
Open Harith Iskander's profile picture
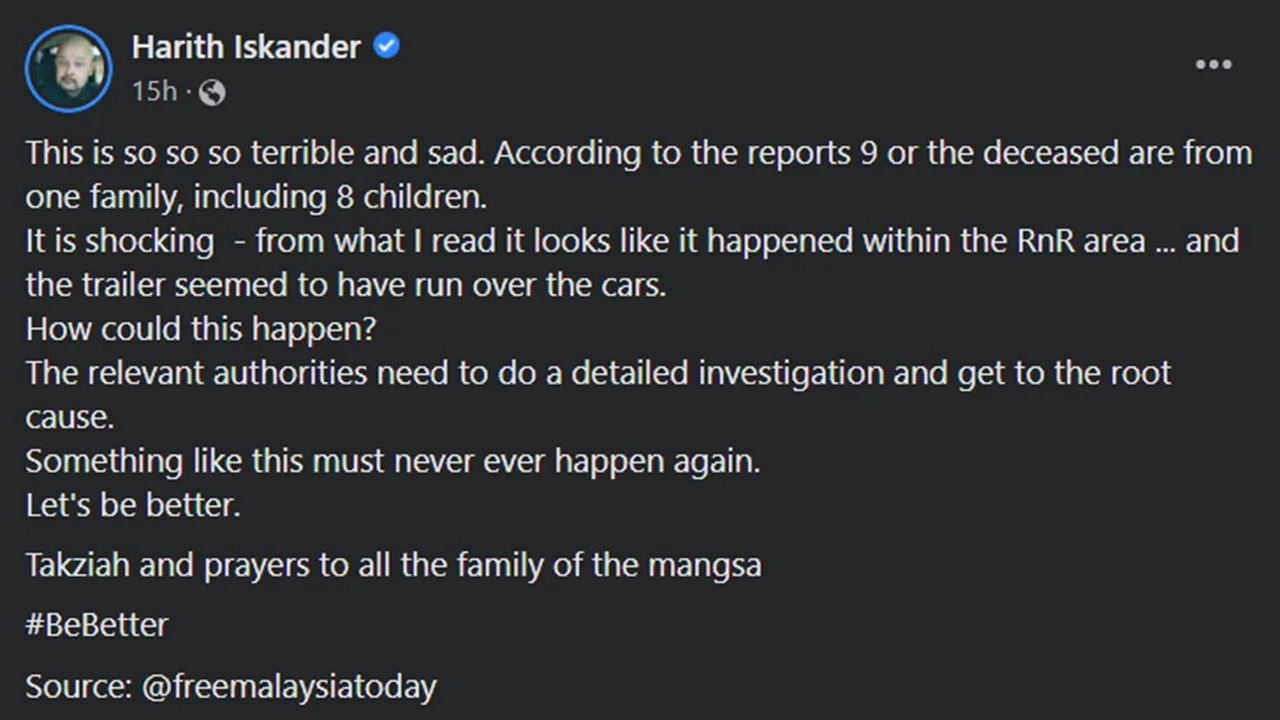68,68
